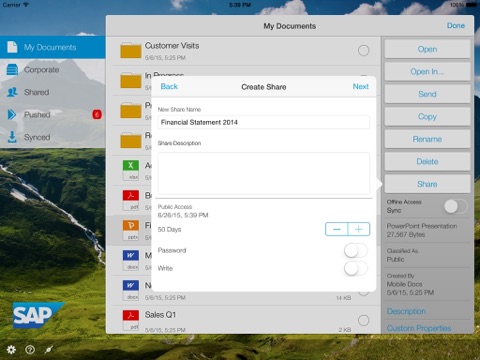The height and width of the screenshot is (360, 480).
Task: Open the Description link
Action: click(x=406, y=311)
